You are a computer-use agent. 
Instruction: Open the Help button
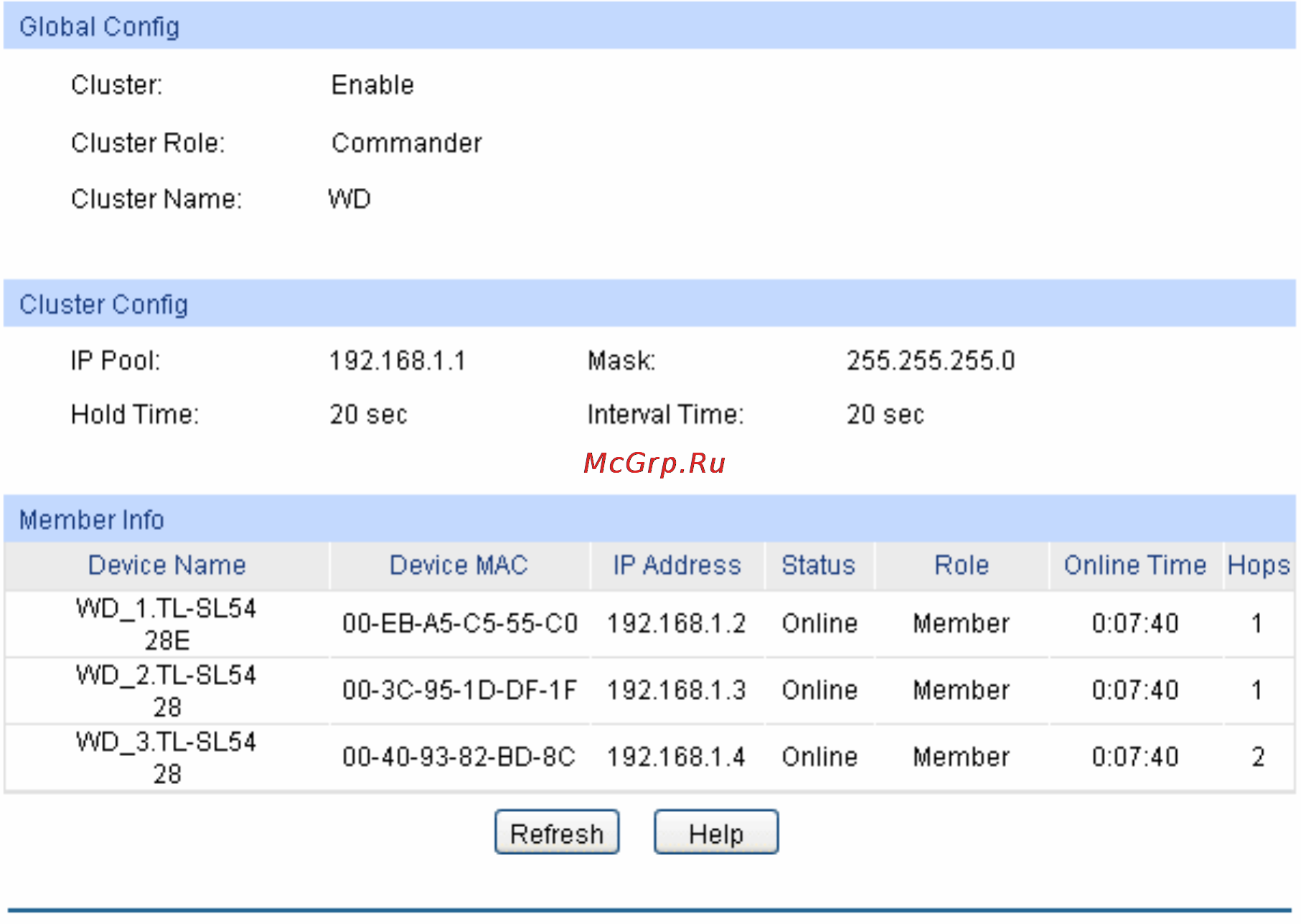coord(715,832)
